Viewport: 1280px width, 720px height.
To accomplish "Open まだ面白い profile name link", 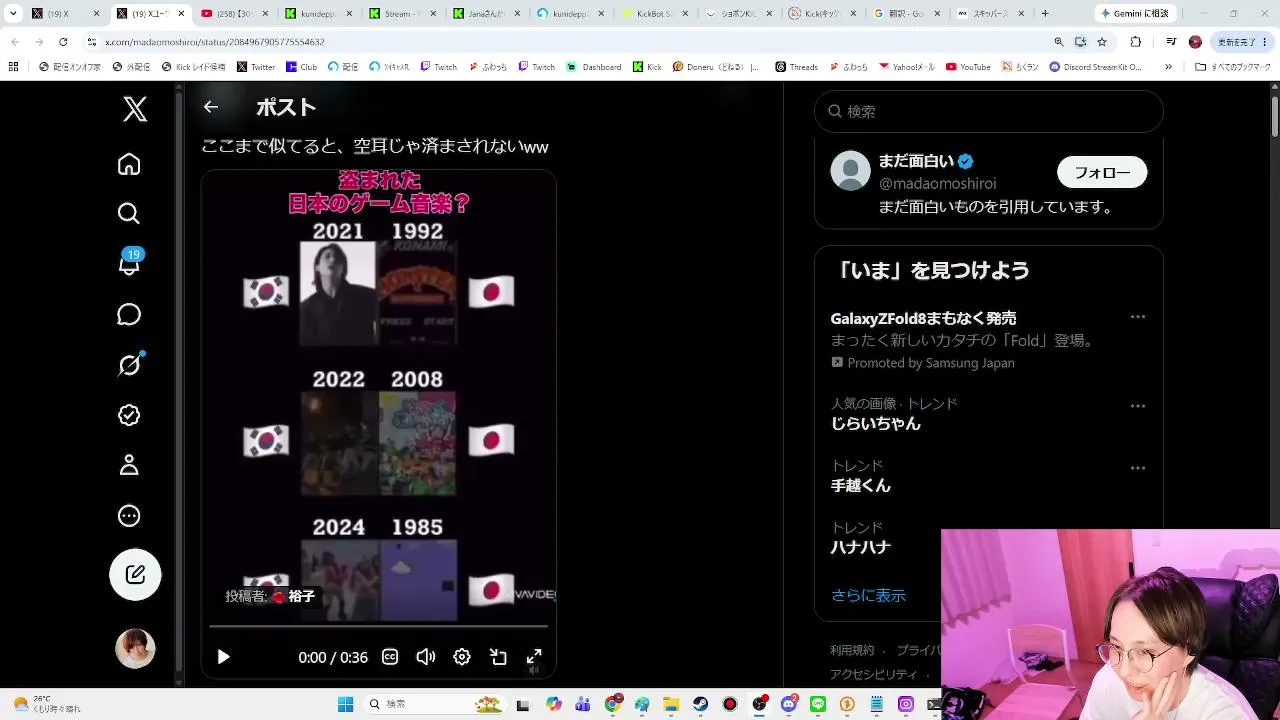I will tap(917, 161).
